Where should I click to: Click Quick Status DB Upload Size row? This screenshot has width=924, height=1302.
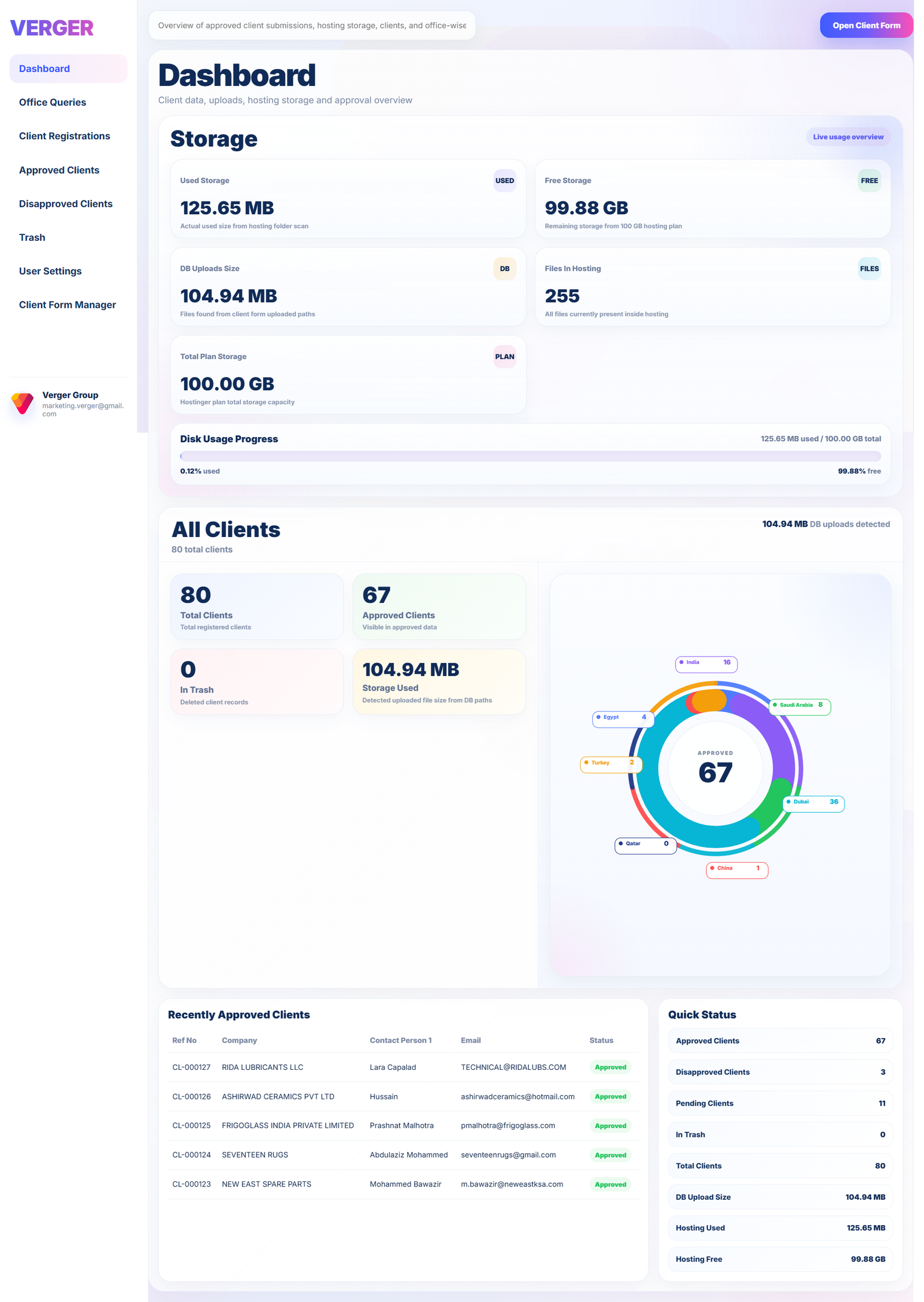(780, 1197)
